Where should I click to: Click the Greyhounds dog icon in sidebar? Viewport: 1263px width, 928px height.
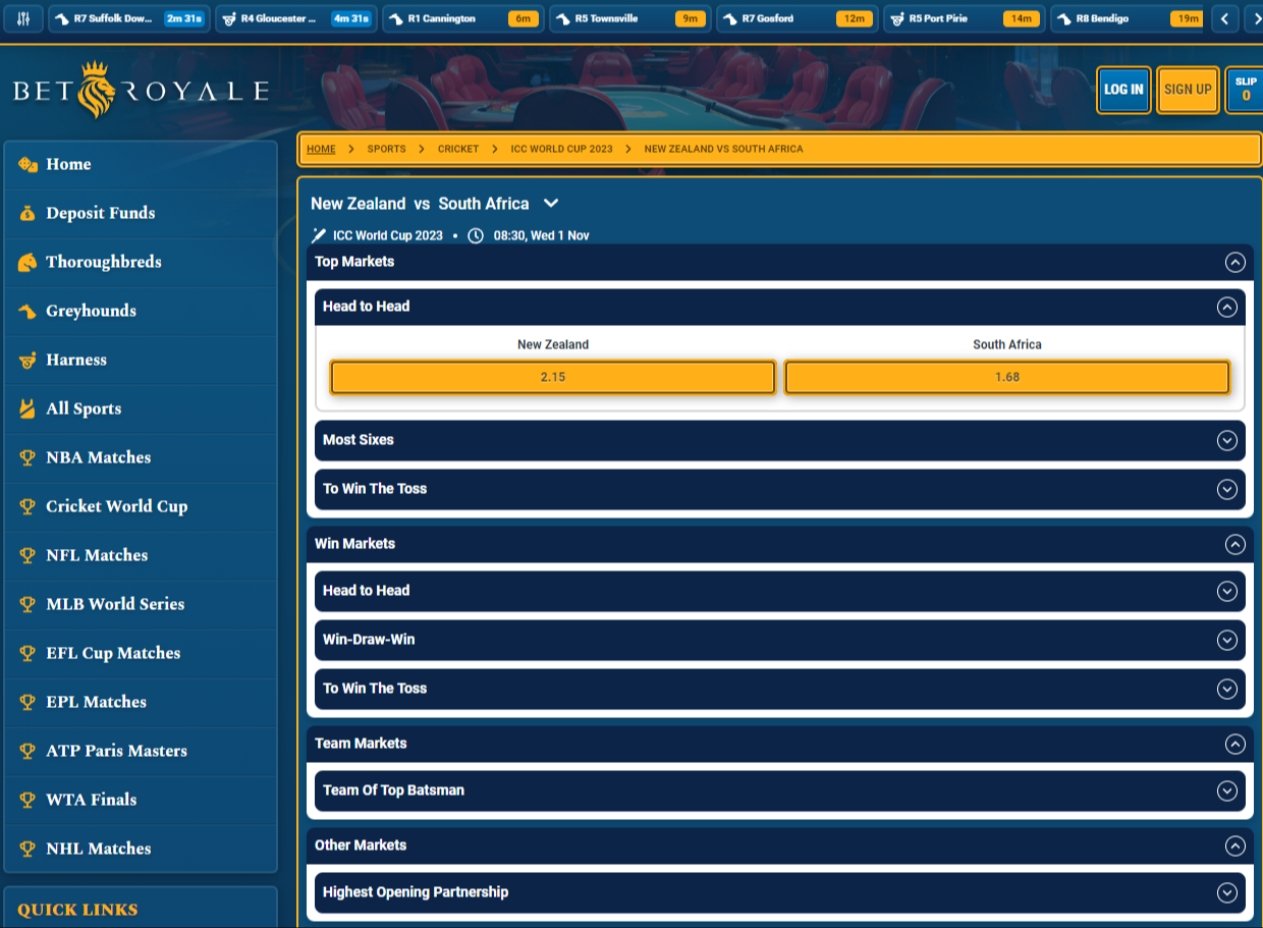[x=28, y=312]
